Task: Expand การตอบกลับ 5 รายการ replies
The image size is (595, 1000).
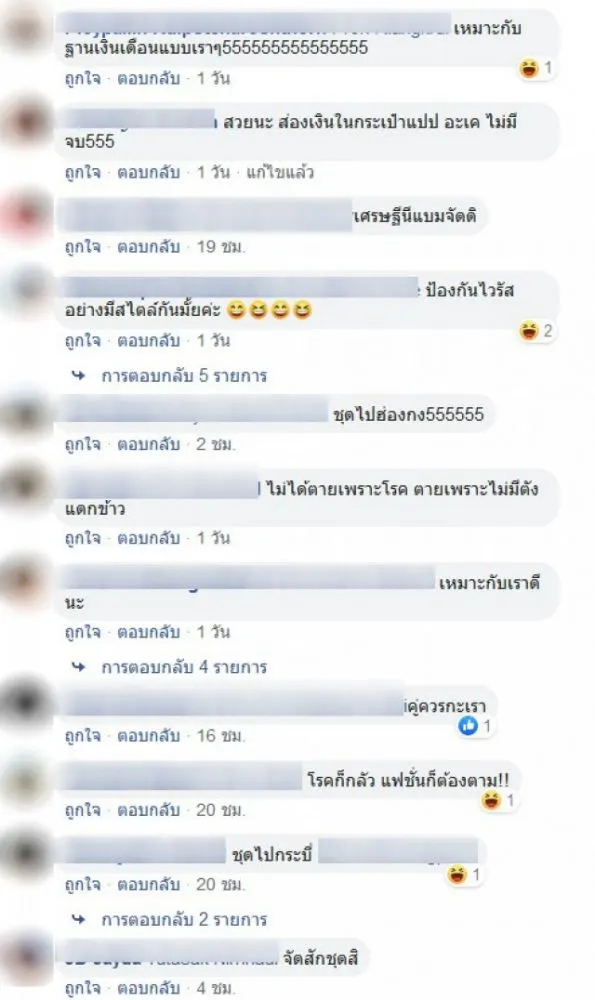Action: pyautogui.click(x=184, y=376)
